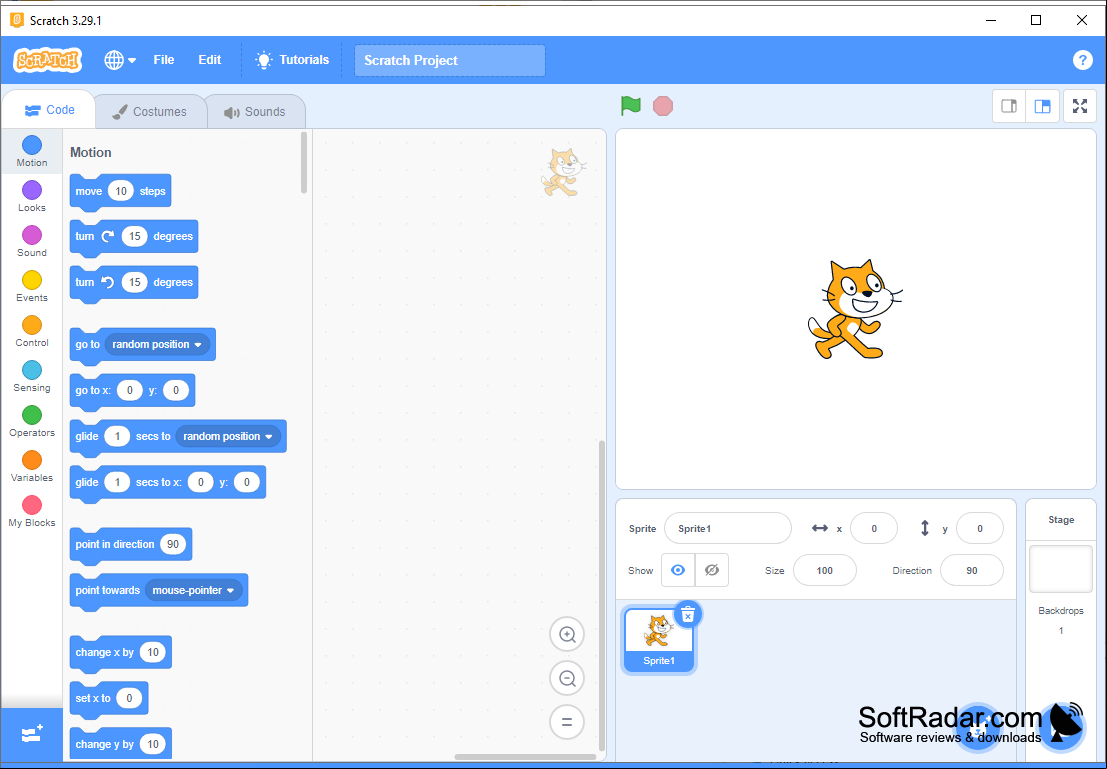Click the turn clockwise 15 degrees block
1107x769 pixels.
(134, 237)
